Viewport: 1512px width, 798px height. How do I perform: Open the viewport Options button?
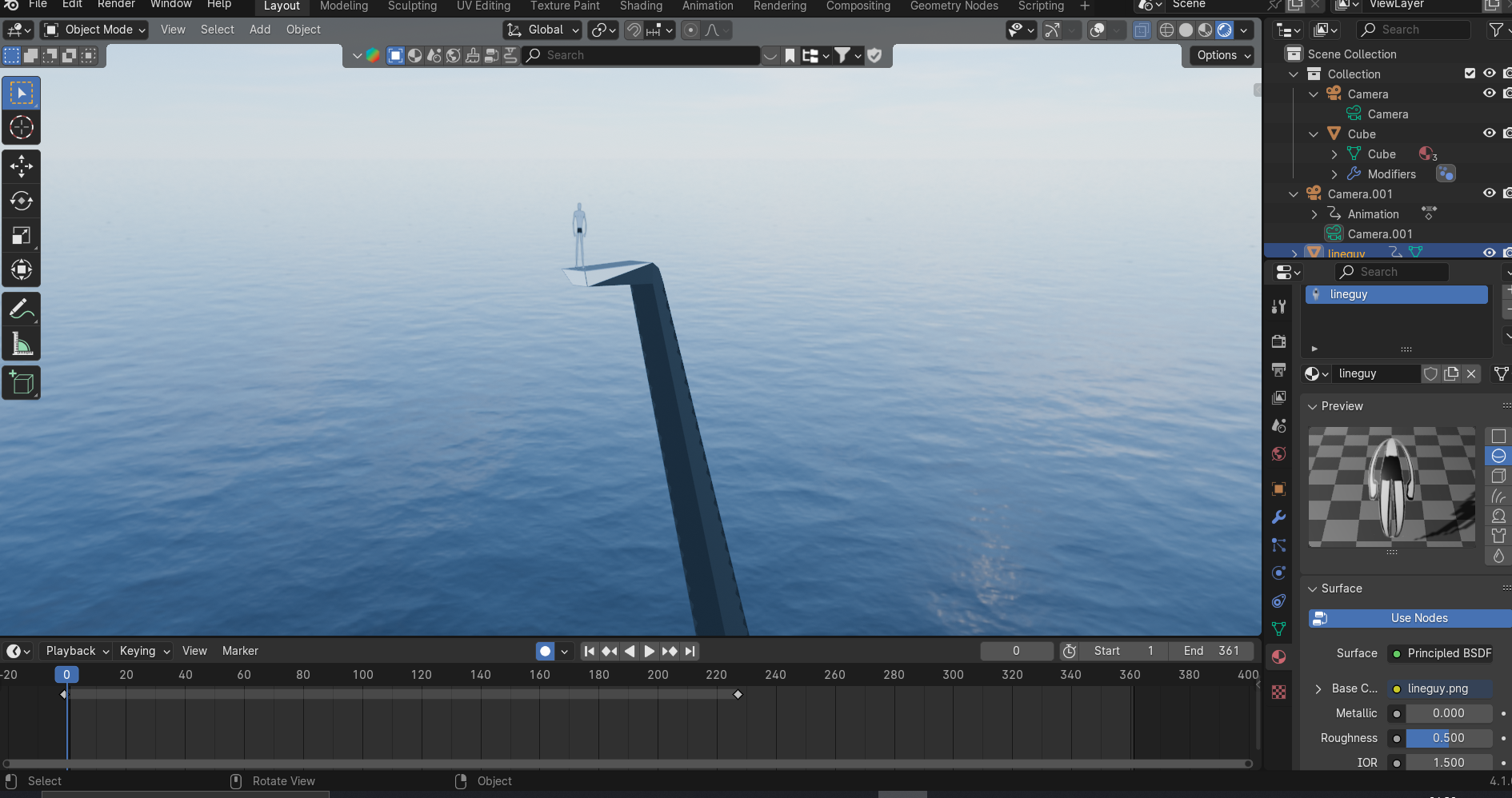tap(1223, 55)
